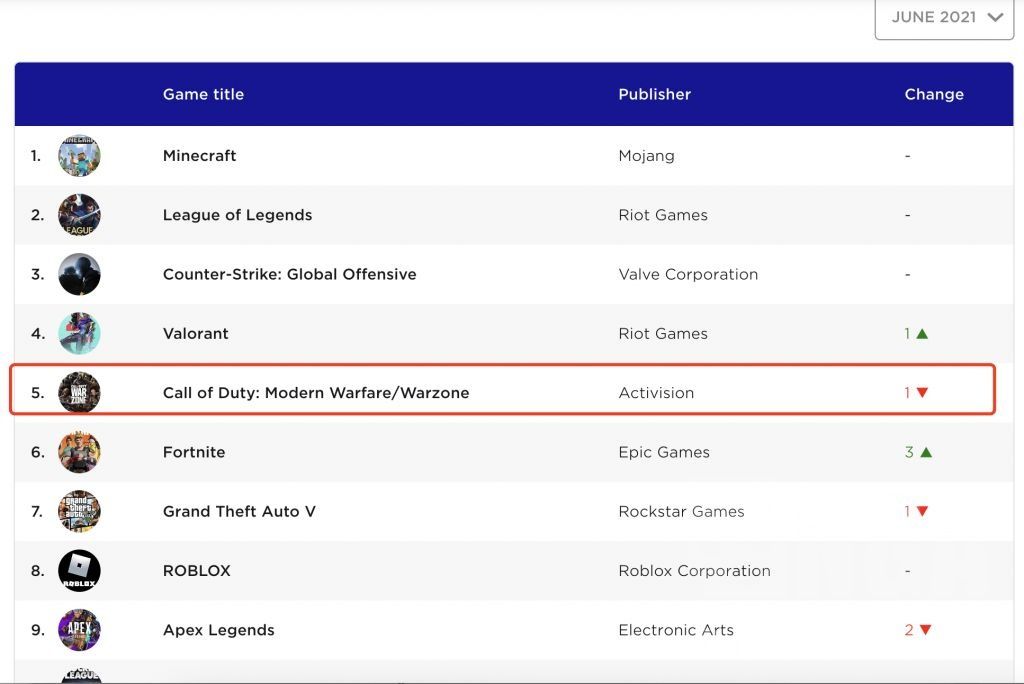
Task: Select Call of Duty: Modern Warfare/Warzone title
Action: pyautogui.click(x=316, y=393)
